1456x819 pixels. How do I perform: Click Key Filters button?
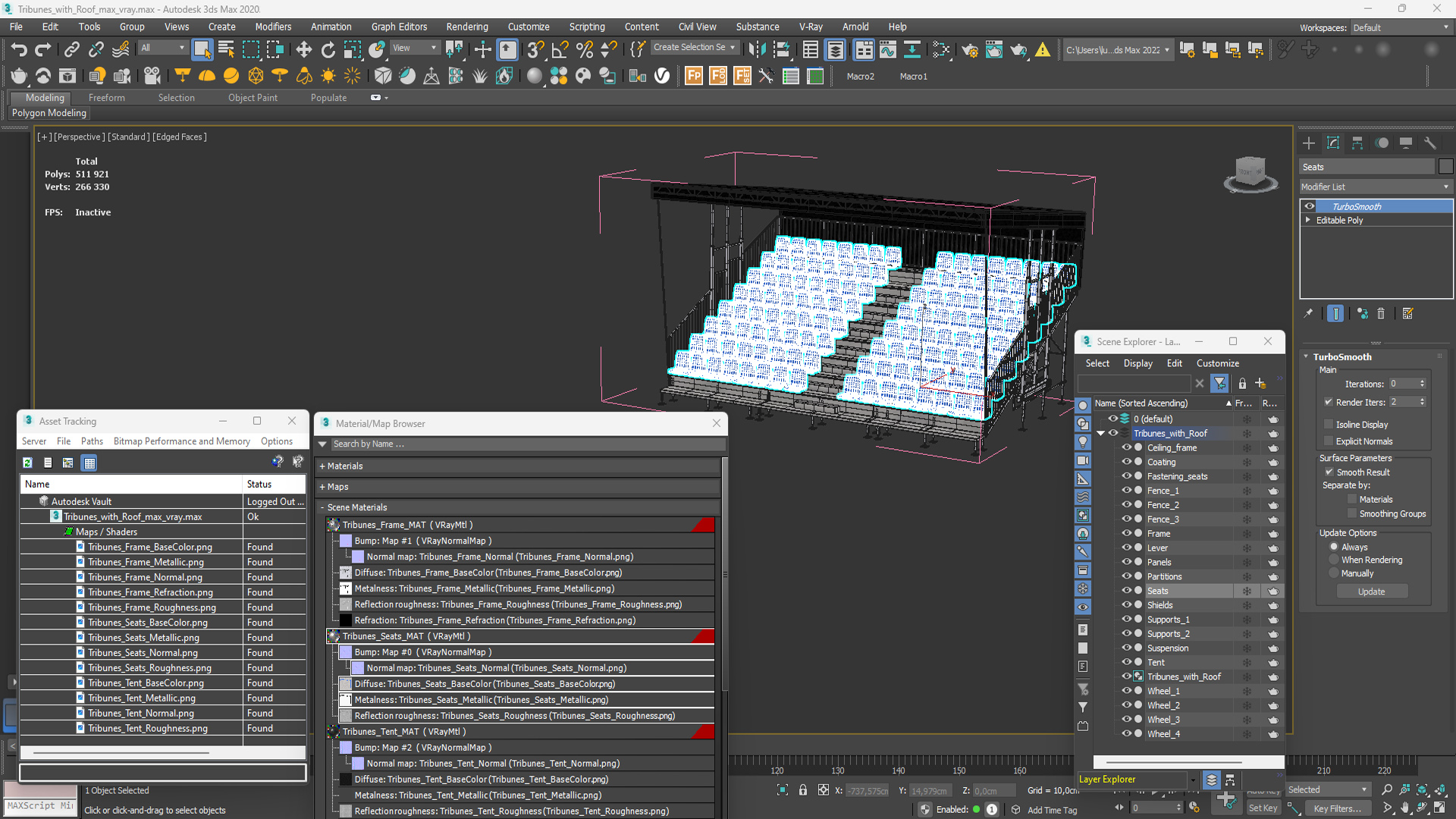click(x=1337, y=808)
